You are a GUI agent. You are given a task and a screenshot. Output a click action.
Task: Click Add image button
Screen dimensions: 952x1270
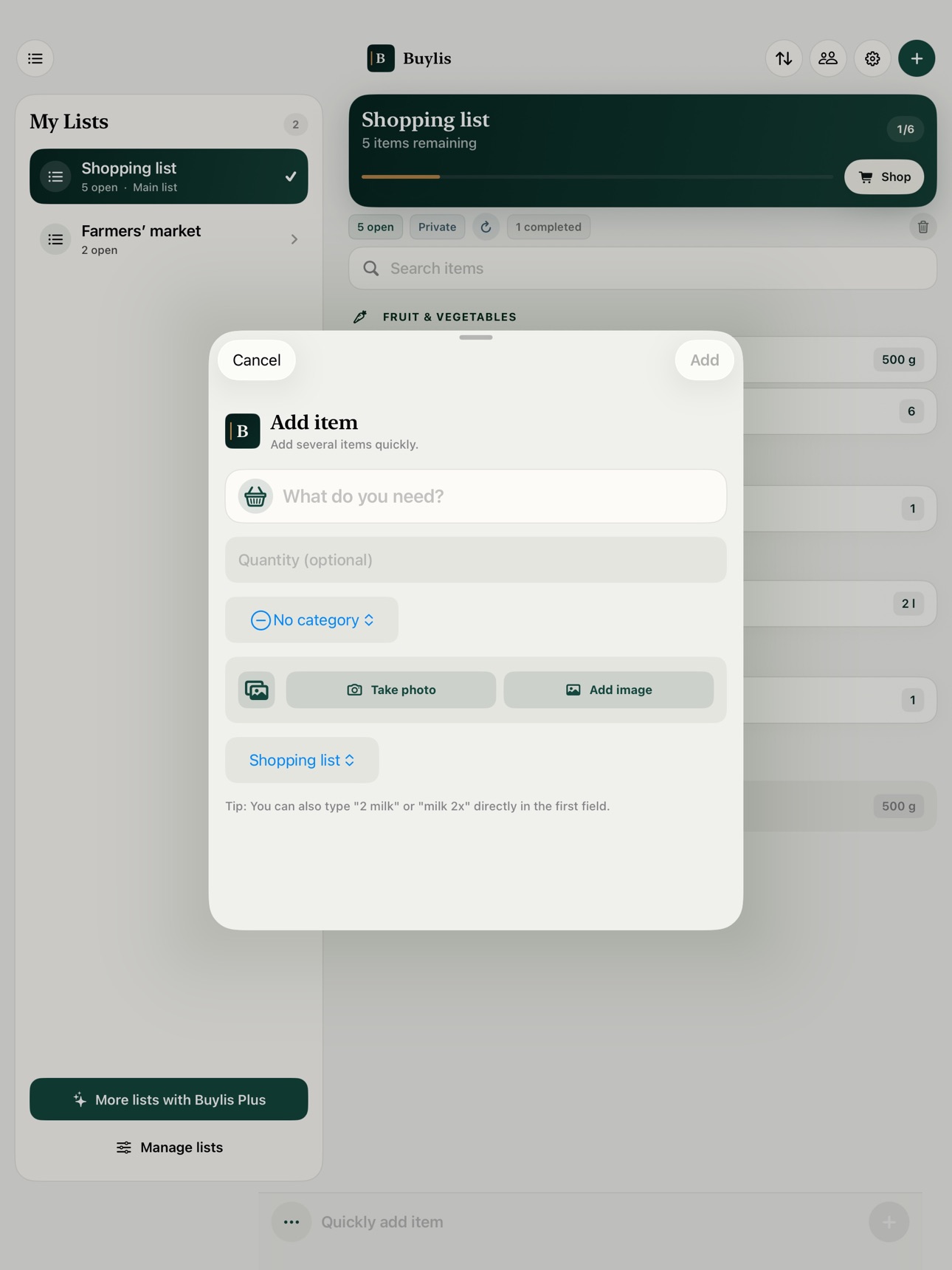click(x=609, y=690)
